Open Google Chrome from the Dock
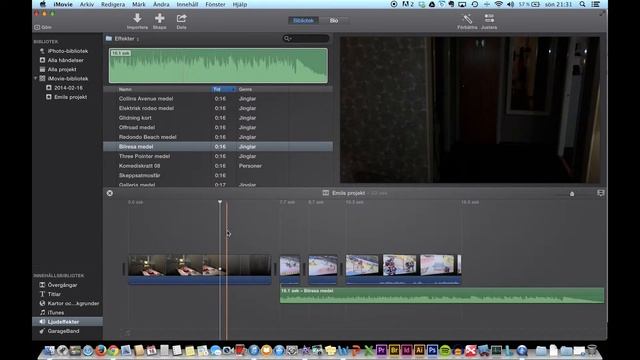 [x=113, y=350]
